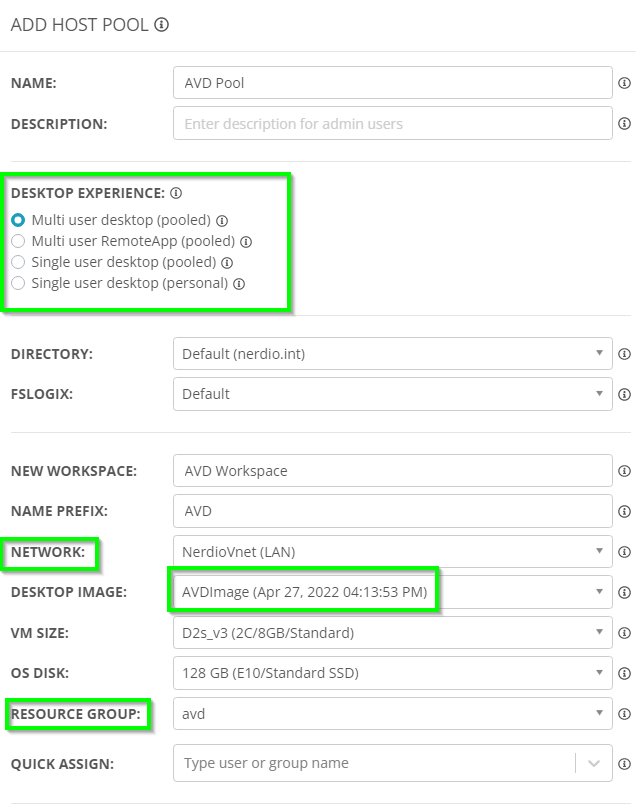Click the New Workspace text field
636x806 pixels.
[393, 471]
